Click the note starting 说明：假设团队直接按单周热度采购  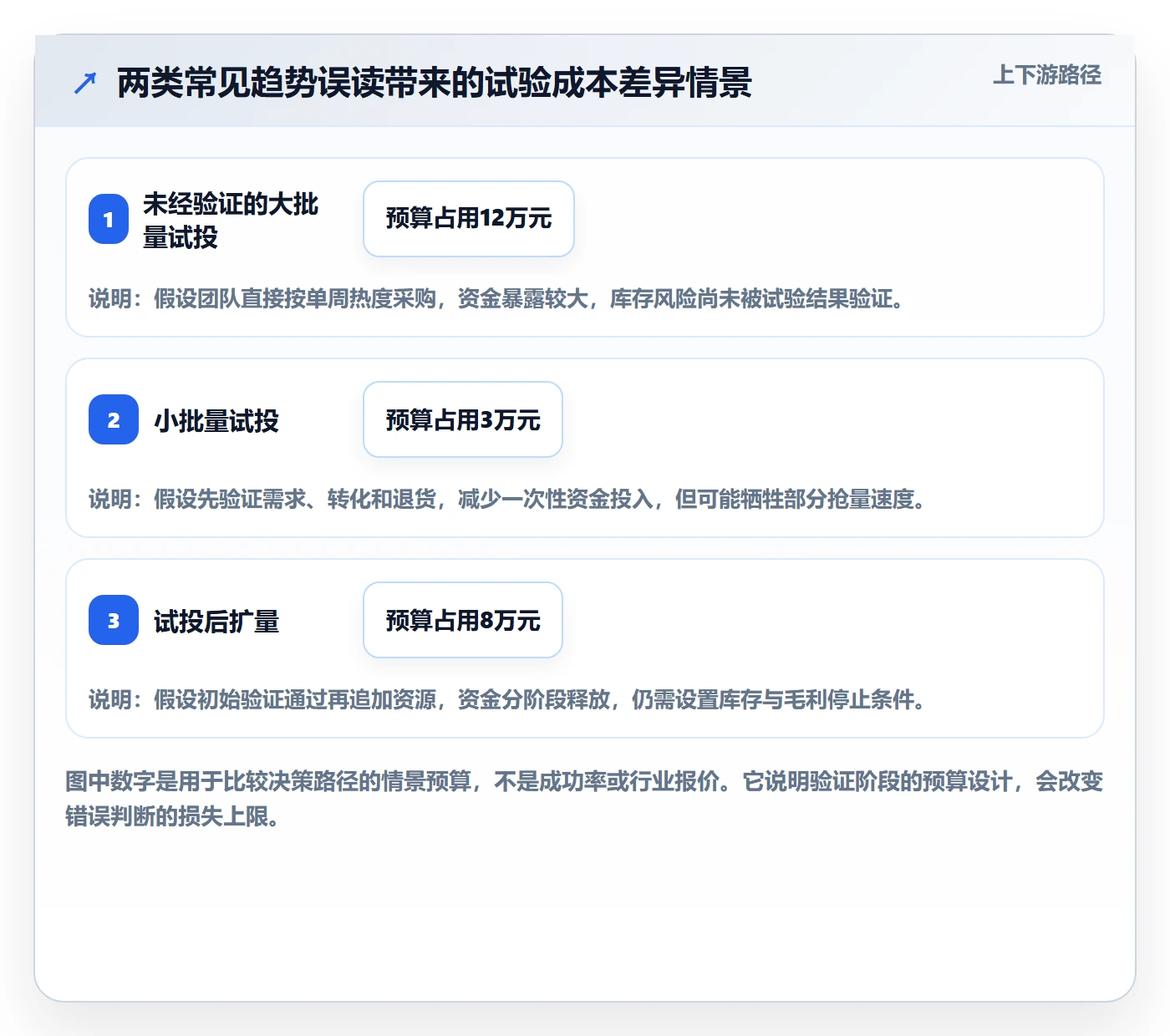(497, 298)
